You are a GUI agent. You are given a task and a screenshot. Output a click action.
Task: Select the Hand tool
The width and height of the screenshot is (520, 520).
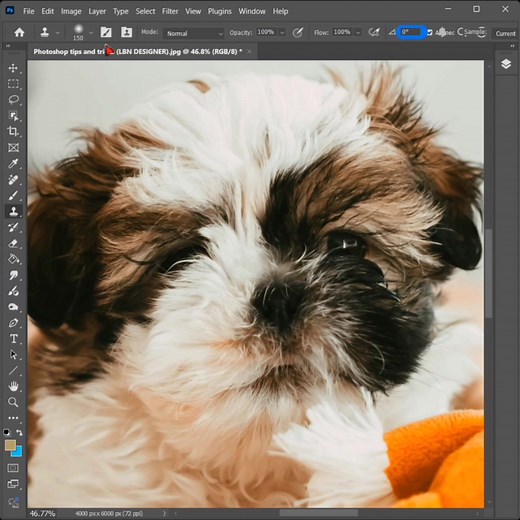point(13,386)
